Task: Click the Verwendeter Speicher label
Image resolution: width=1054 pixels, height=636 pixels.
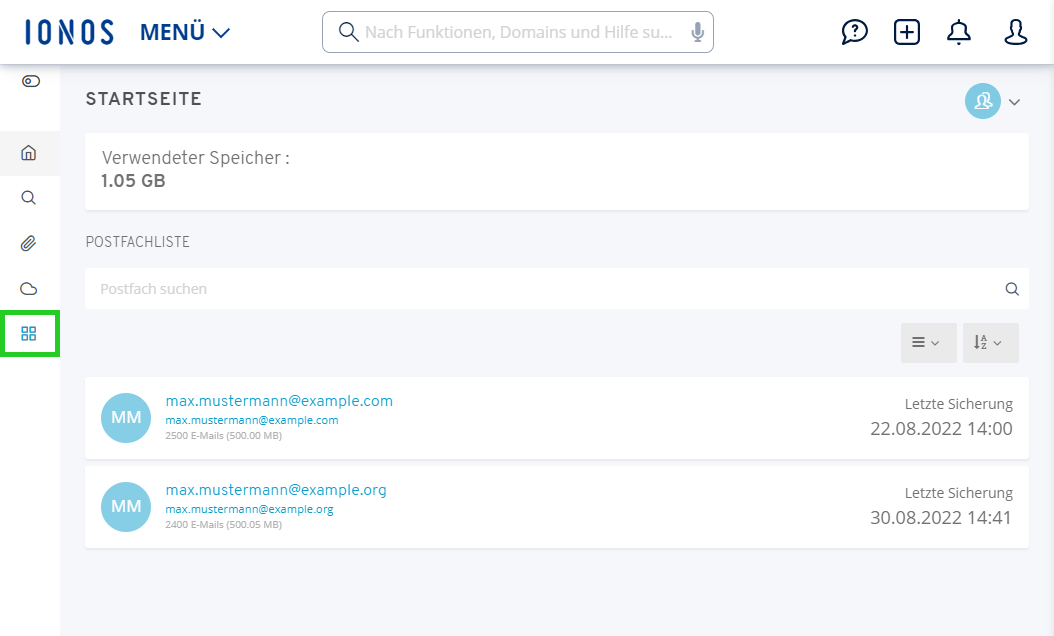Action: click(x=196, y=157)
